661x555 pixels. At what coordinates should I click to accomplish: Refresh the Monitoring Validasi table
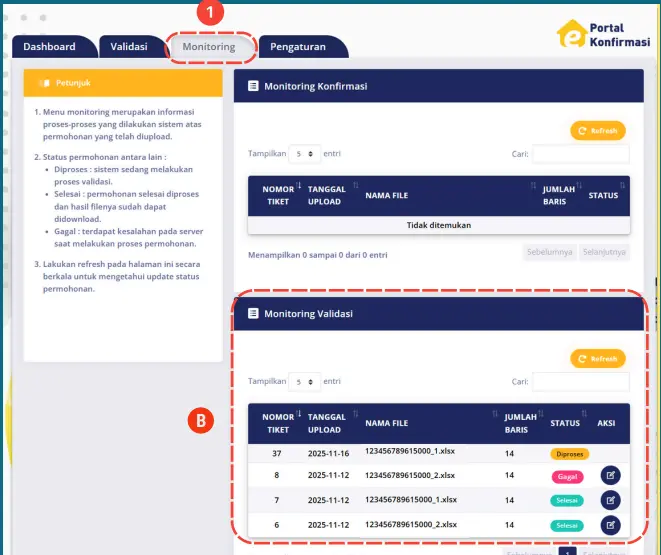598,359
